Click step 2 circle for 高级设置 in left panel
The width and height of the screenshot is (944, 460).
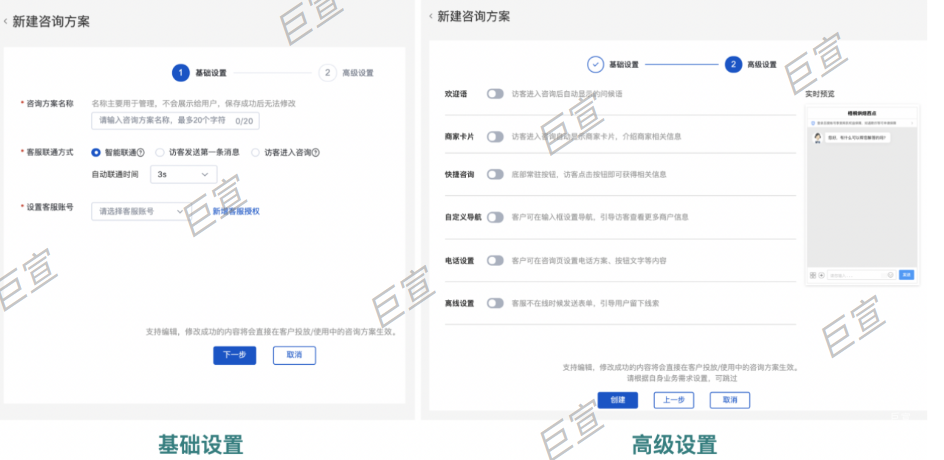tap(327, 73)
